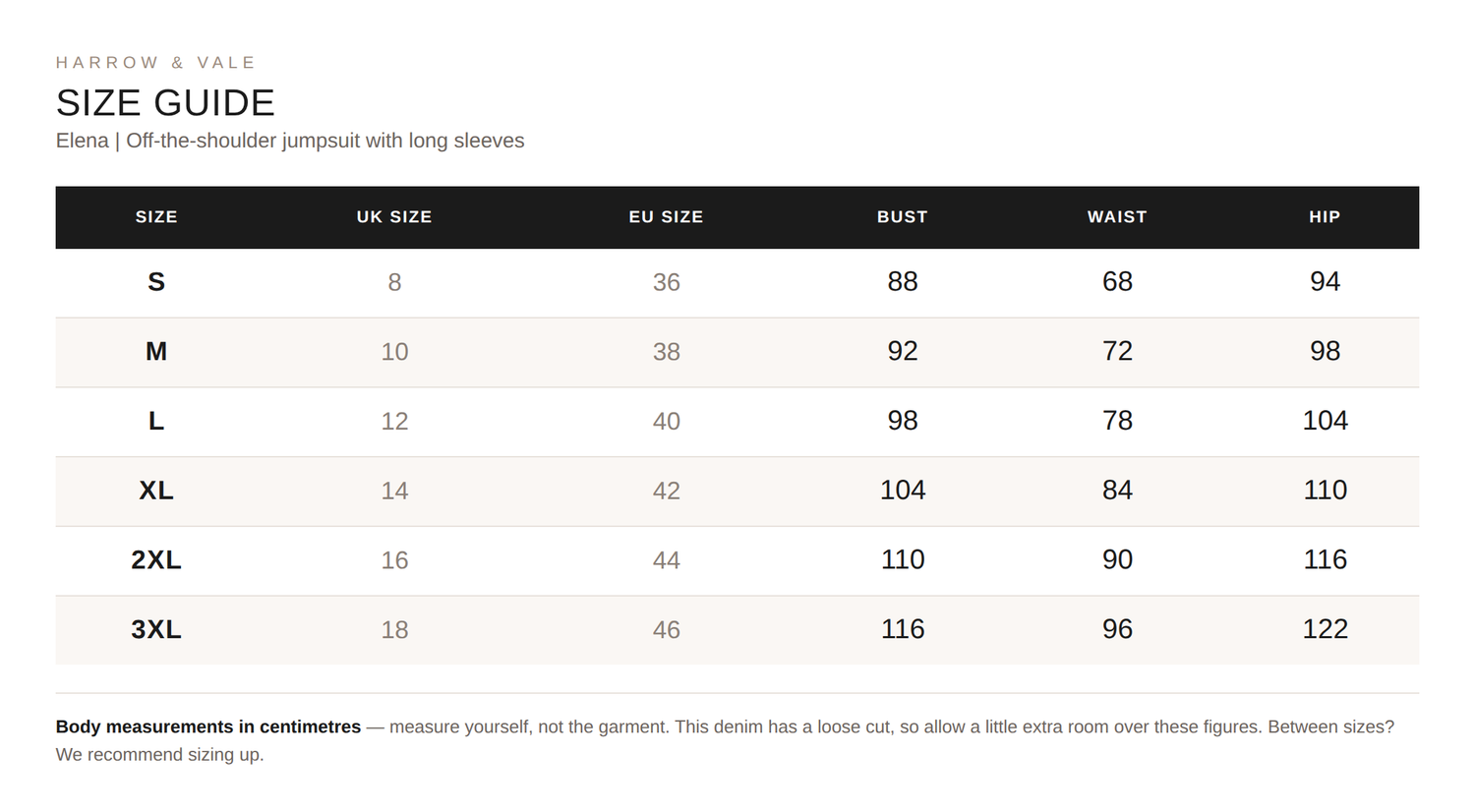The height and width of the screenshot is (812, 1475).
Task: Select the hip value 122 for 3XL
Action: 1325,629
